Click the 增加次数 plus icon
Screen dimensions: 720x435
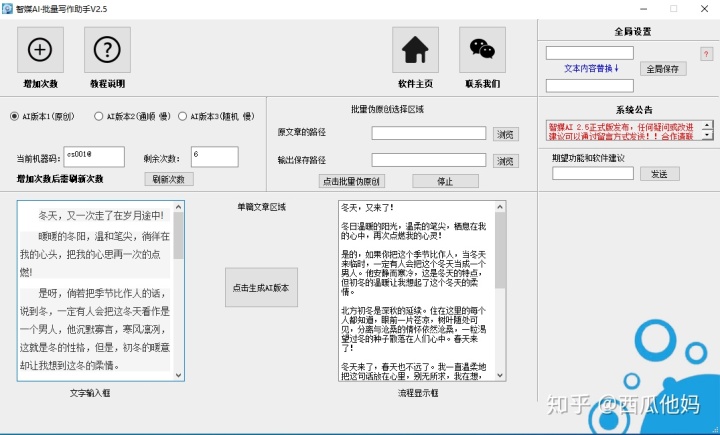pos(40,50)
